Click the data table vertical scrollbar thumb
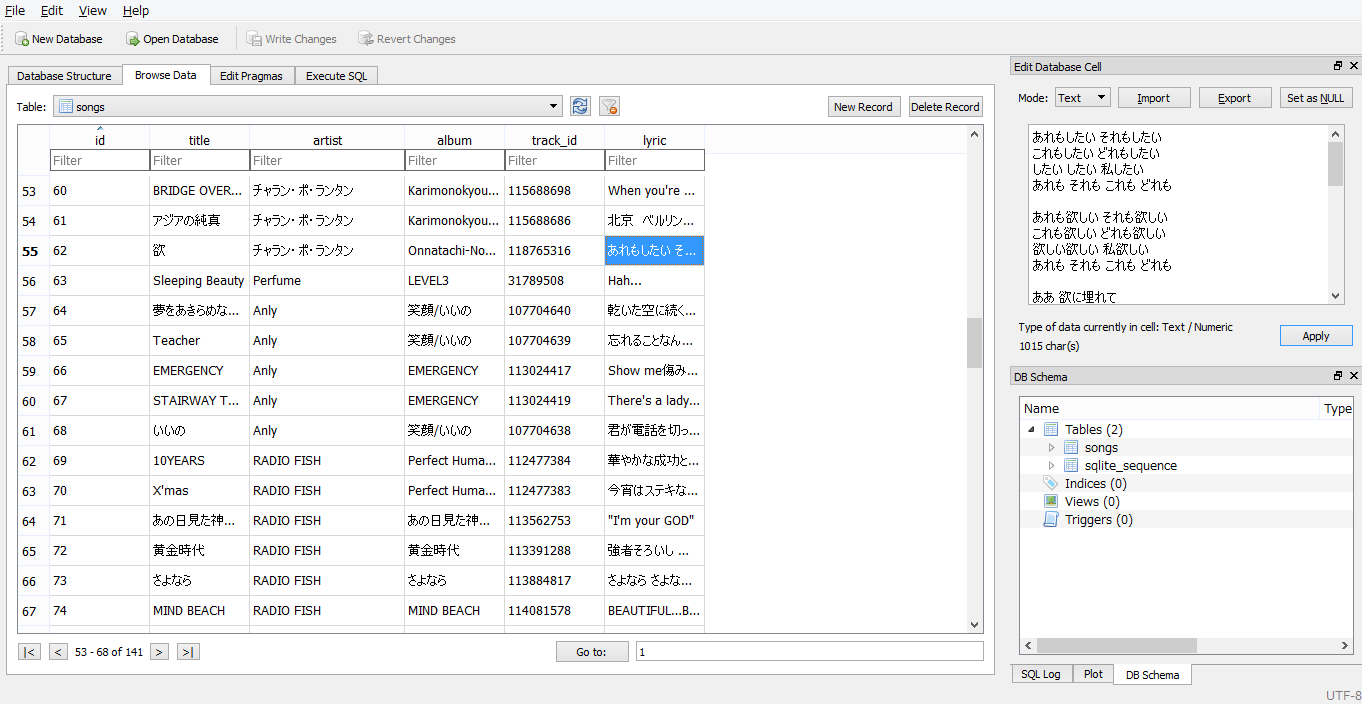This screenshot has height=704, width=1362. pyautogui.click(x=974, y=343)
